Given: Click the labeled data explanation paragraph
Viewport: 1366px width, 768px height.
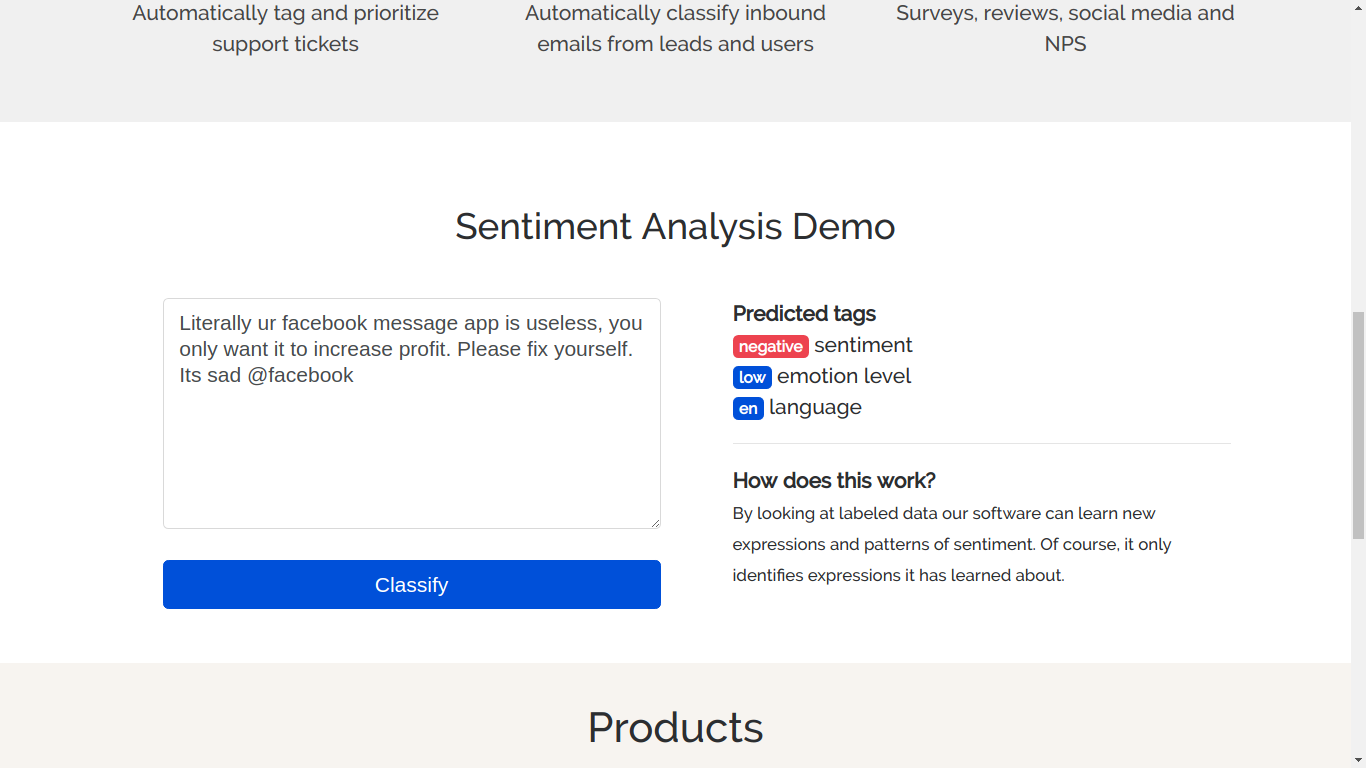Looking at the screenshot, I should [x=950, y=544].
